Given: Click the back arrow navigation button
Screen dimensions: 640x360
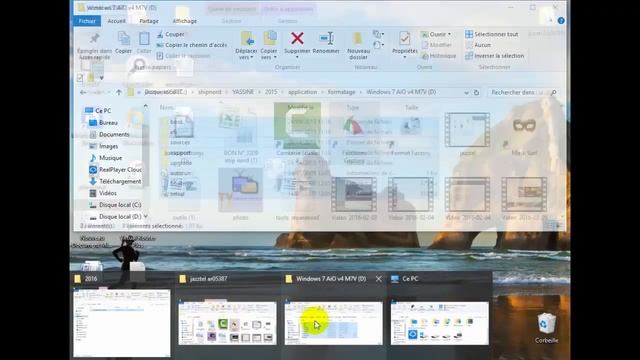Looking at the screenshot, I should click(83, 92).
